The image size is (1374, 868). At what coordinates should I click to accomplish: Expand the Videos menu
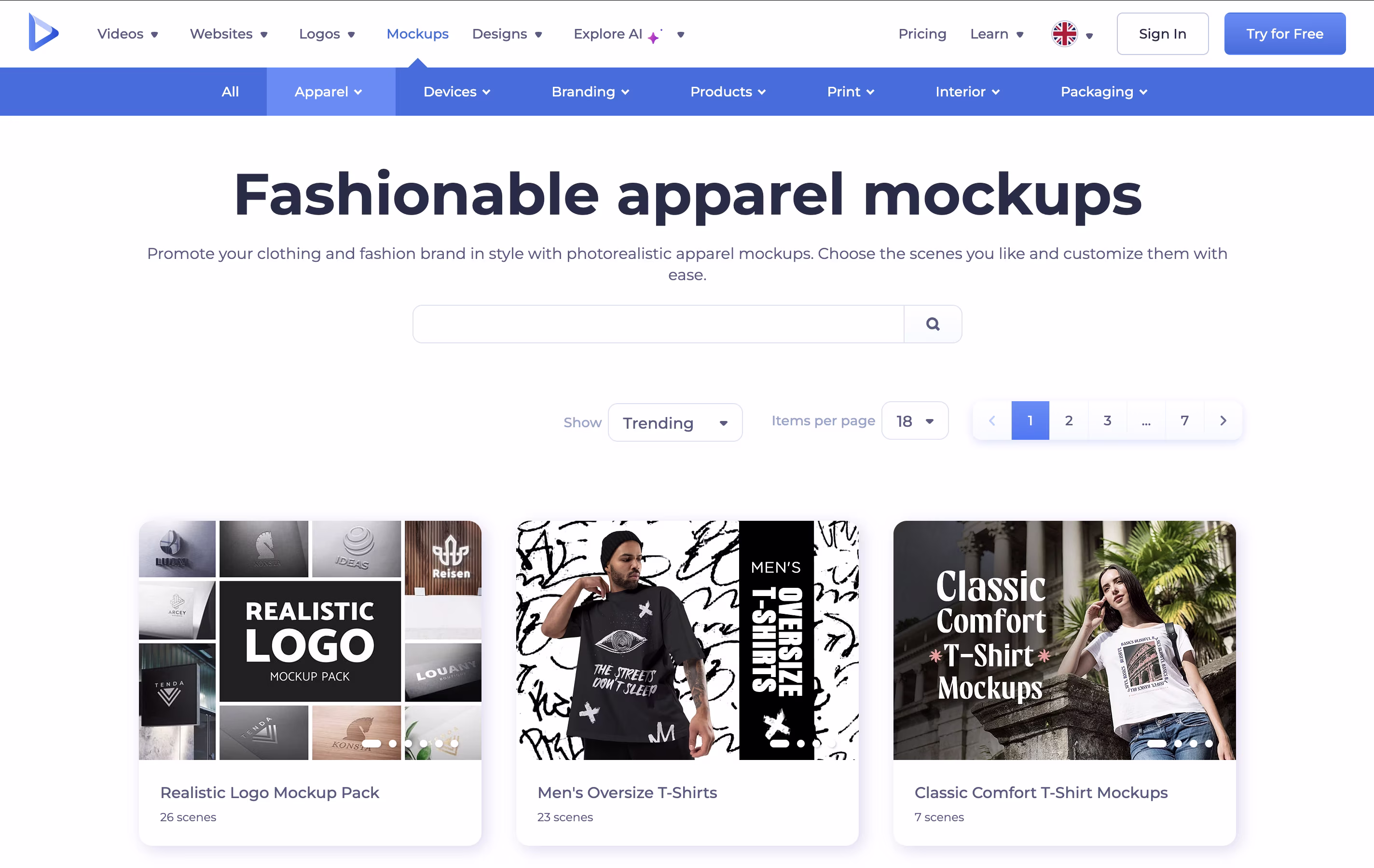[127, 34]
